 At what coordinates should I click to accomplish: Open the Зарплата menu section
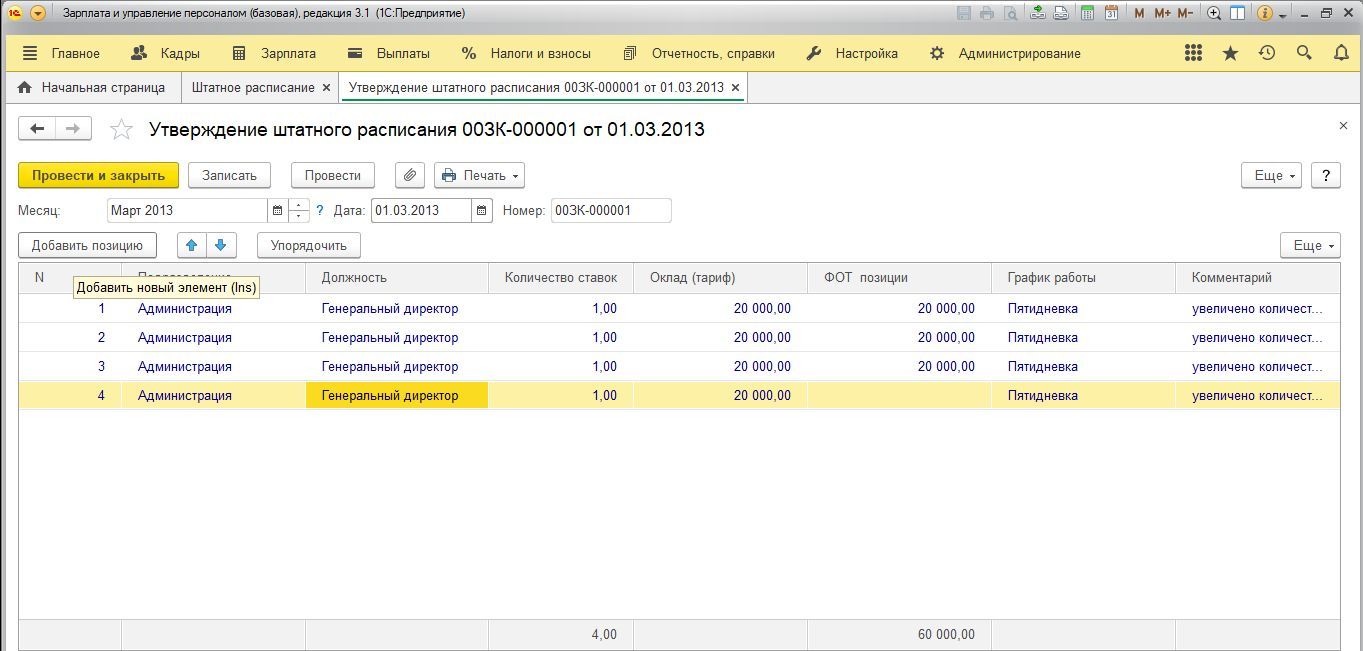(x=273, y=53)
